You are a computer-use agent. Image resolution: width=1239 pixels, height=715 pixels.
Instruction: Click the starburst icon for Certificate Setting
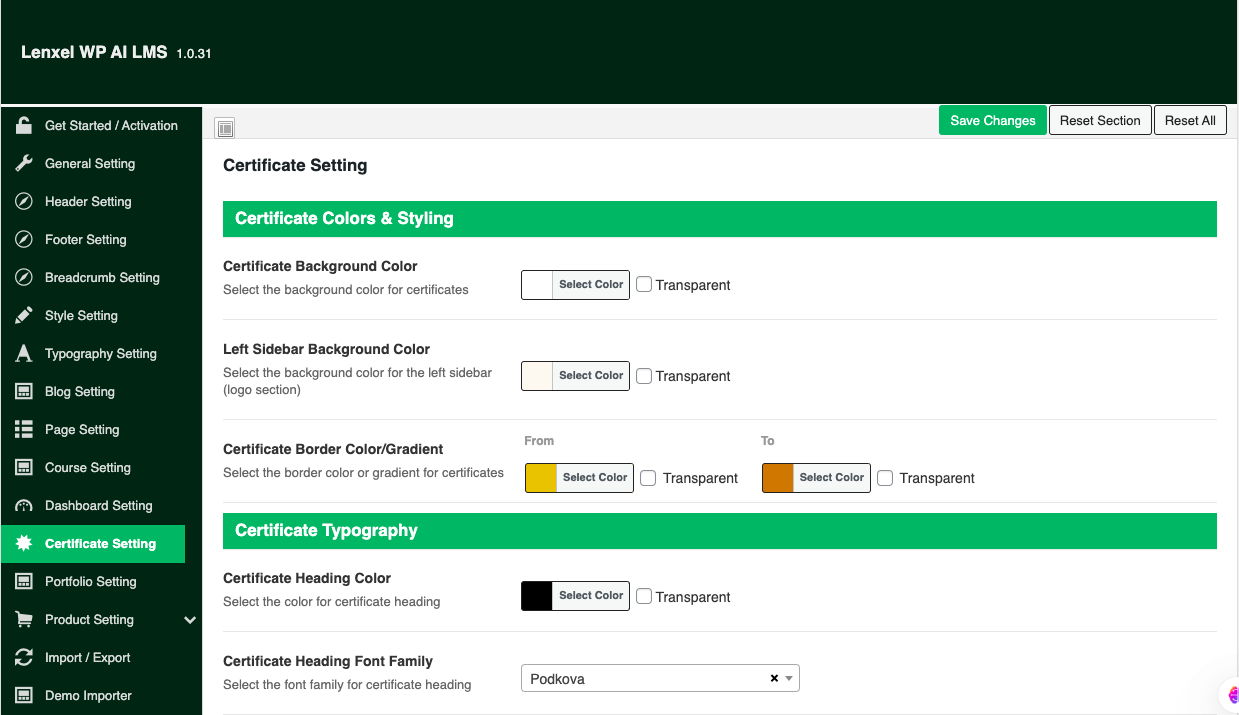(24, 543)
